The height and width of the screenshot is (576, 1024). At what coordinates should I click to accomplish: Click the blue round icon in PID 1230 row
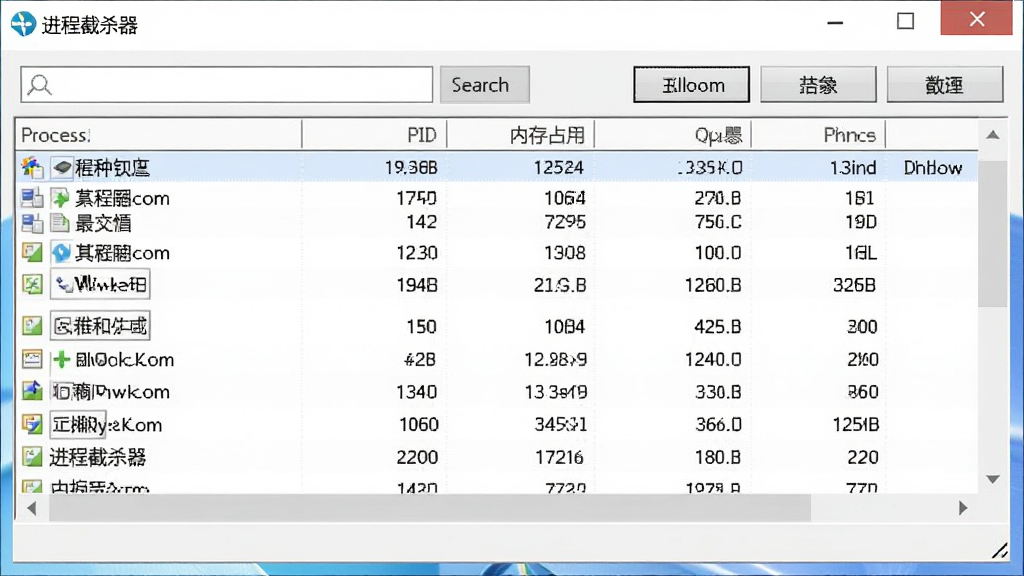coord(61,253)
